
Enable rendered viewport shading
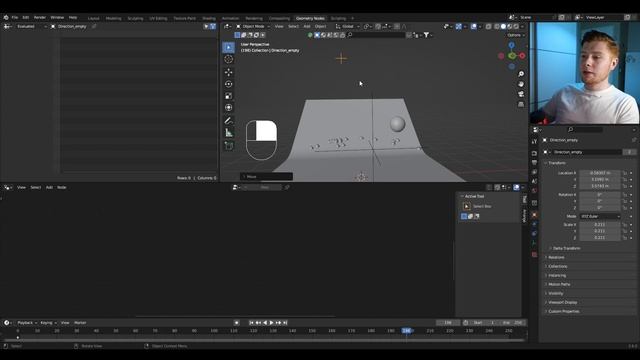point(516,27)
